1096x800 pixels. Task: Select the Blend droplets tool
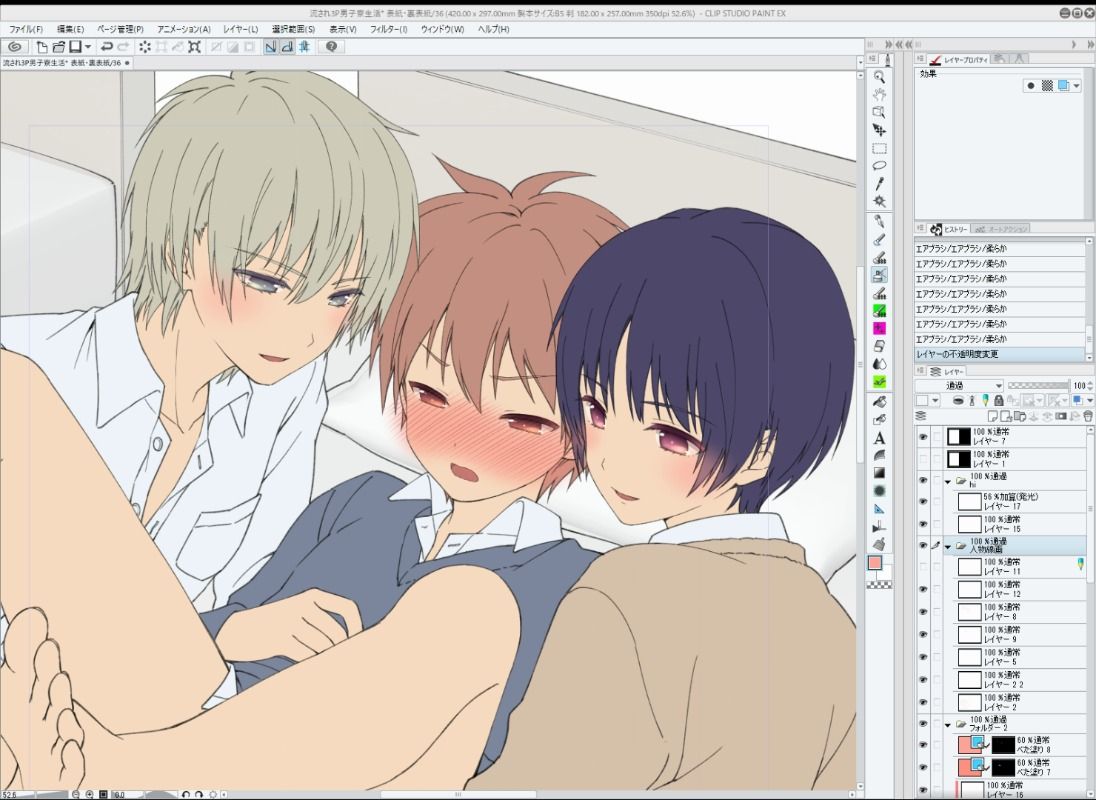click(x=879, y=364)
